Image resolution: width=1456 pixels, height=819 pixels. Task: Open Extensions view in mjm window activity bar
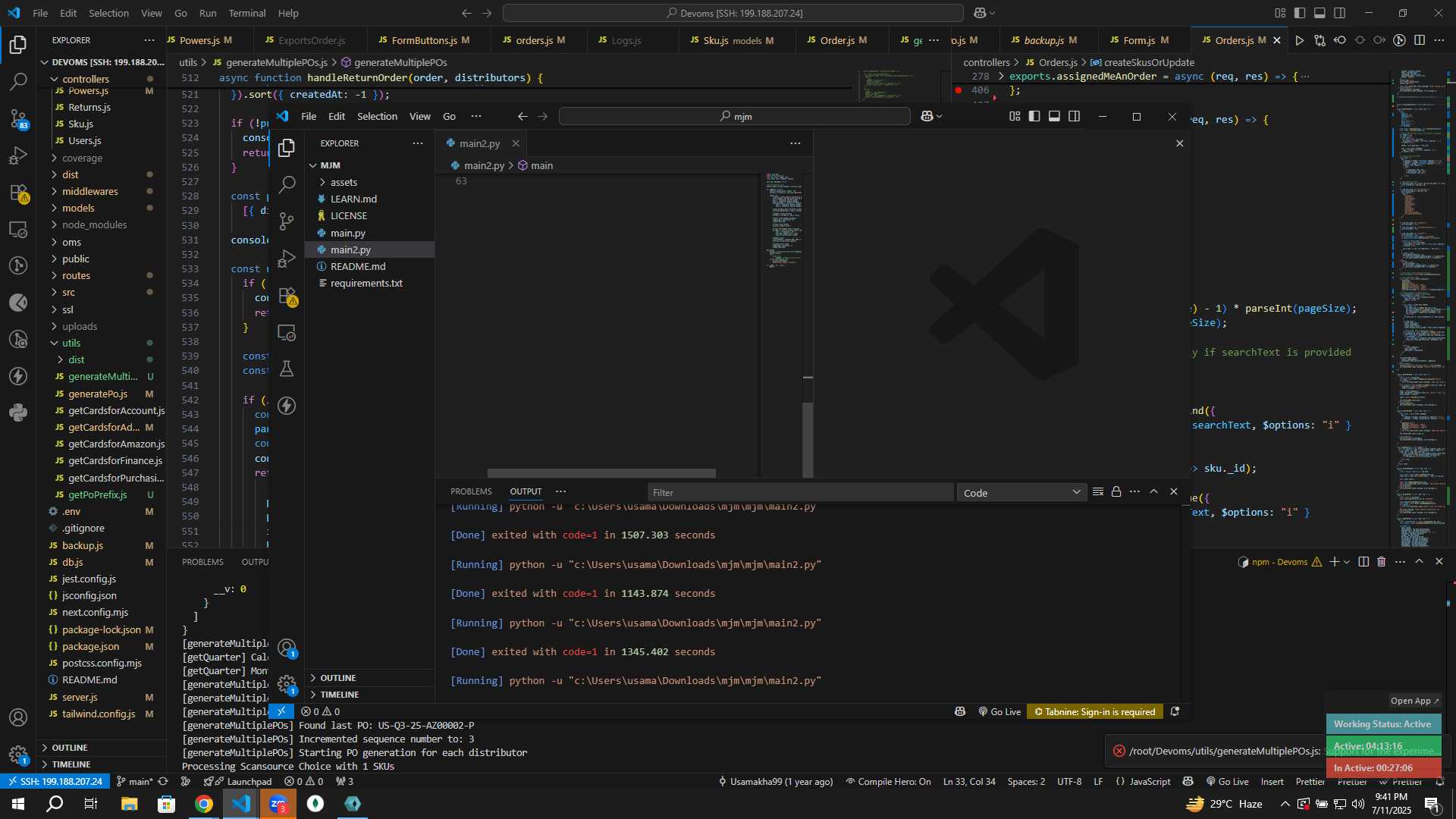(287, 296)
